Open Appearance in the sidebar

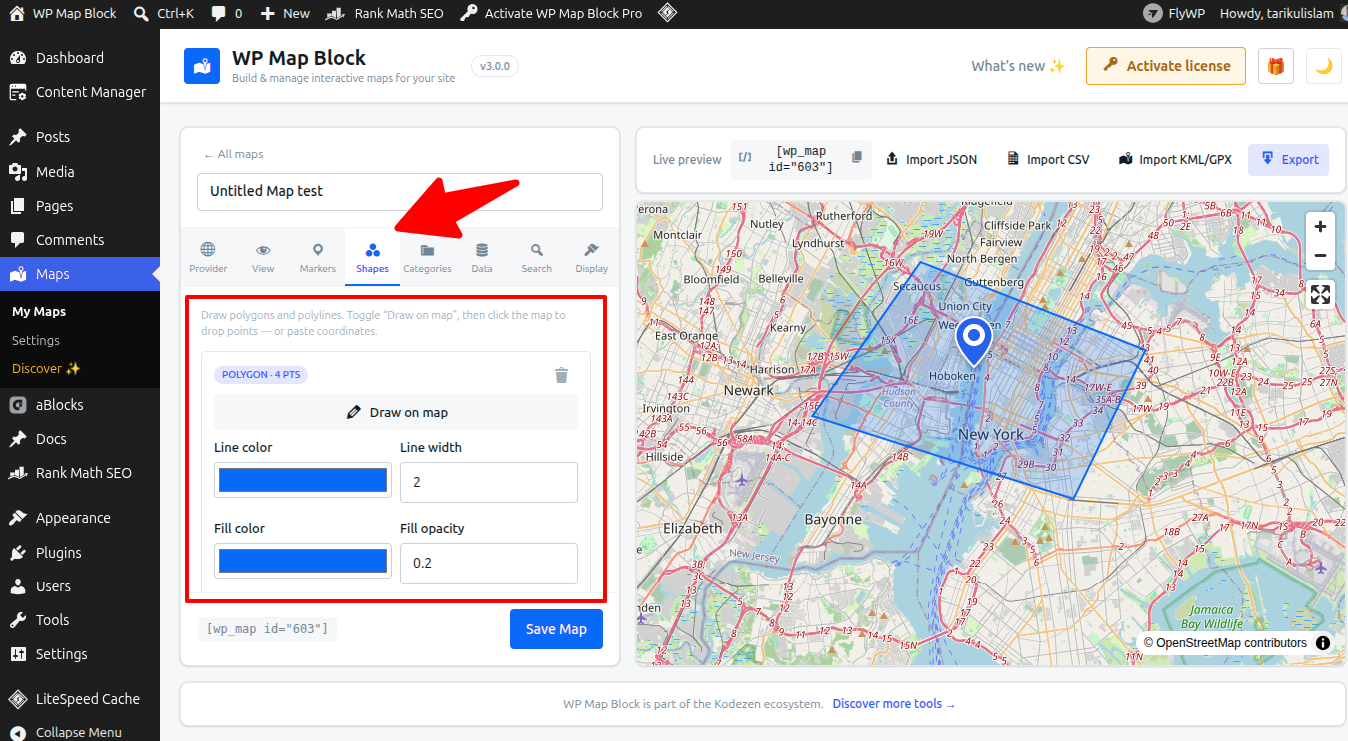click(80, 518)
